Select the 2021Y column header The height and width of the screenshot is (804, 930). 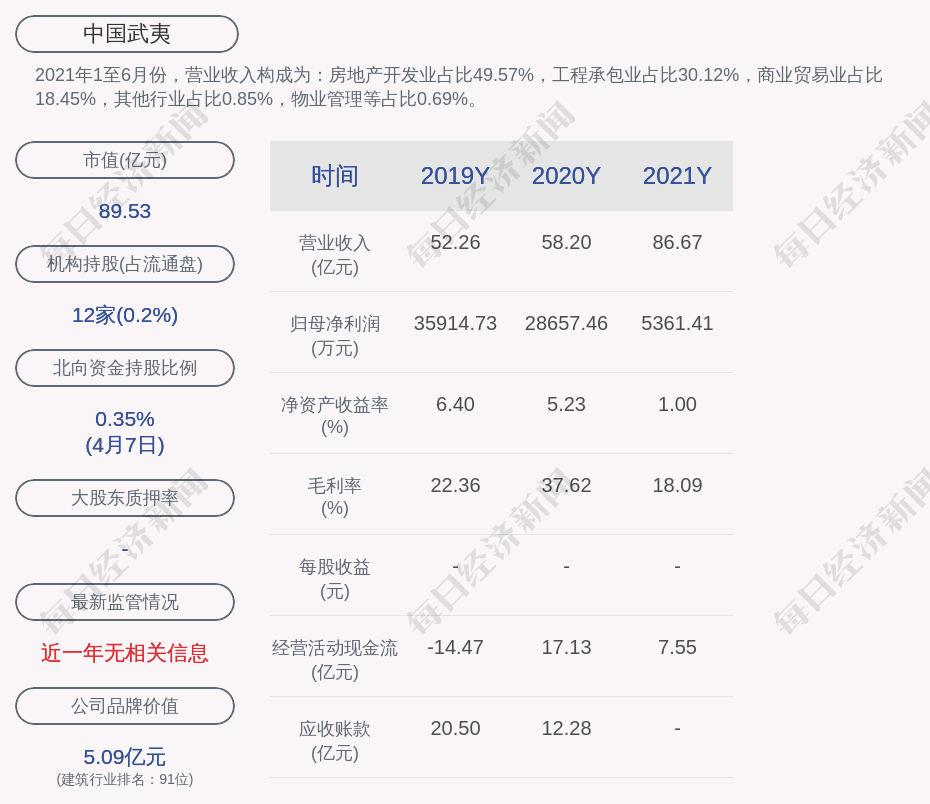(677, 176)
